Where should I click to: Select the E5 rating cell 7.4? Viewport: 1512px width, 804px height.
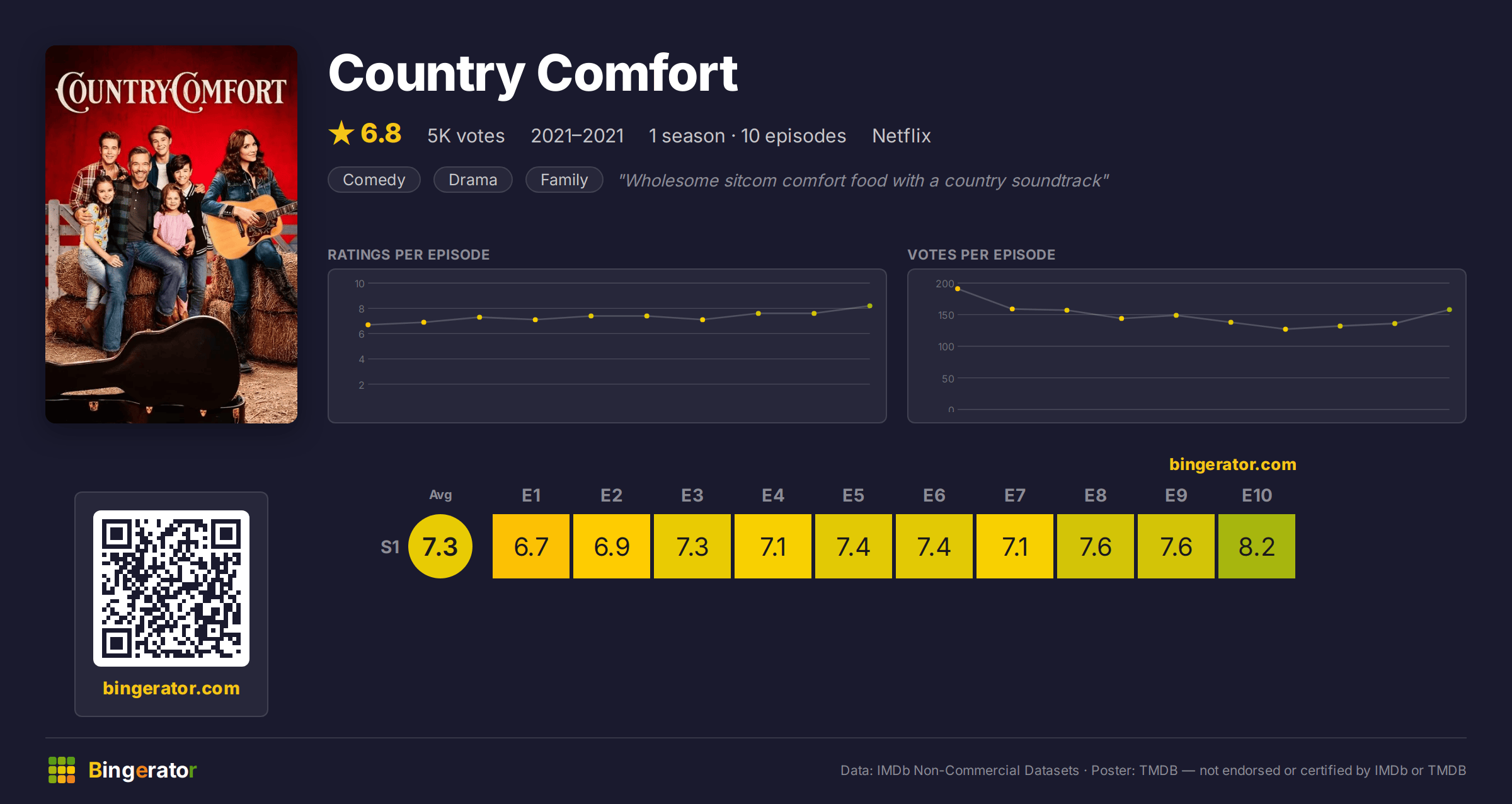click(x=854, y=546)
